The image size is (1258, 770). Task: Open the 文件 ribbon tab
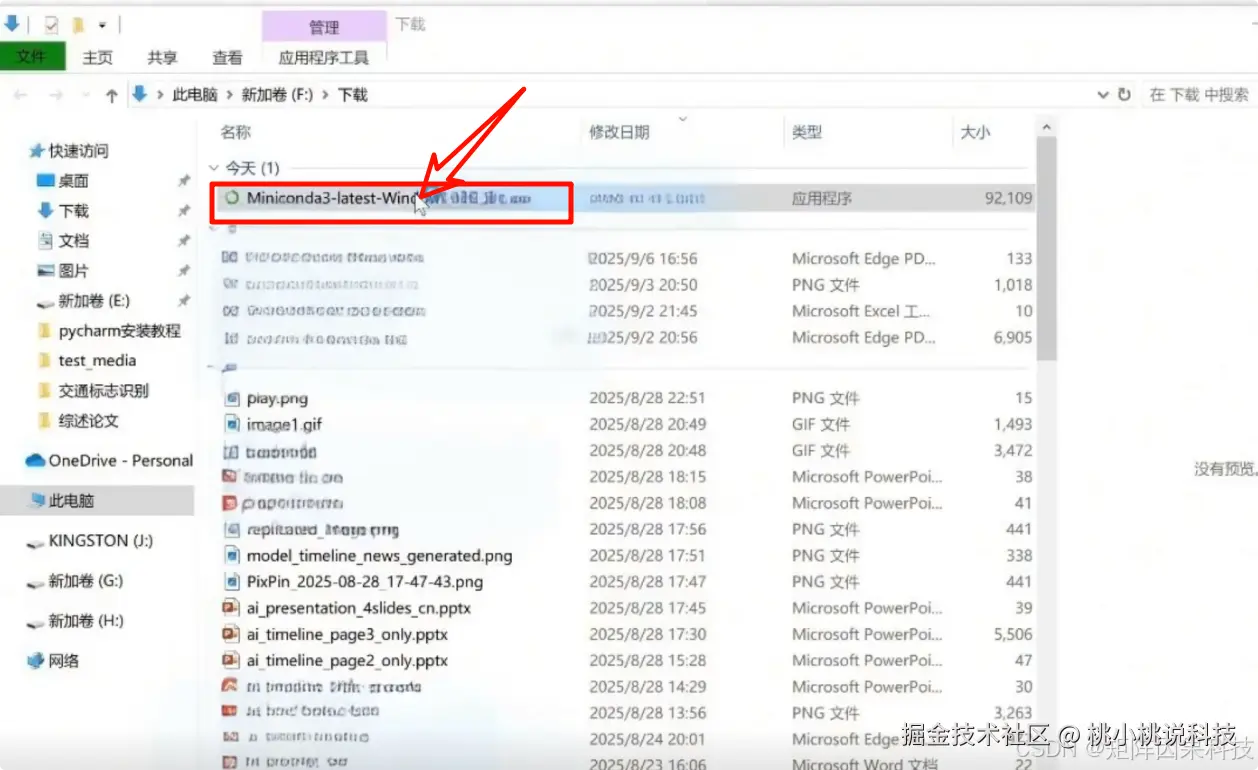pos(32,57)
